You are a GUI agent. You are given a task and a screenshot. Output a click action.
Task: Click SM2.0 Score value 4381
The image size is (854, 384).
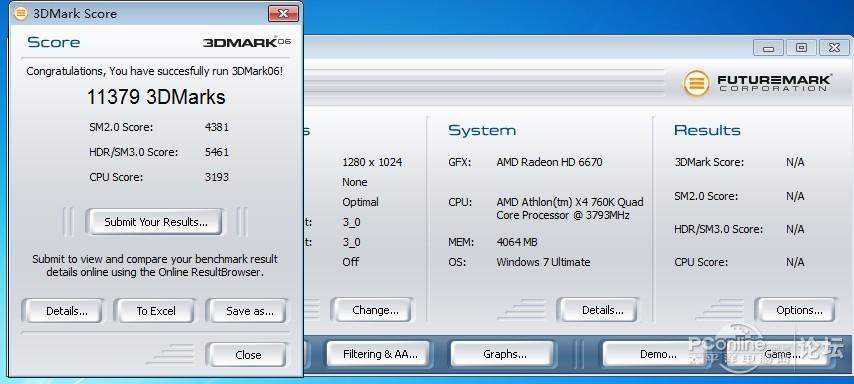click(217, 127)
